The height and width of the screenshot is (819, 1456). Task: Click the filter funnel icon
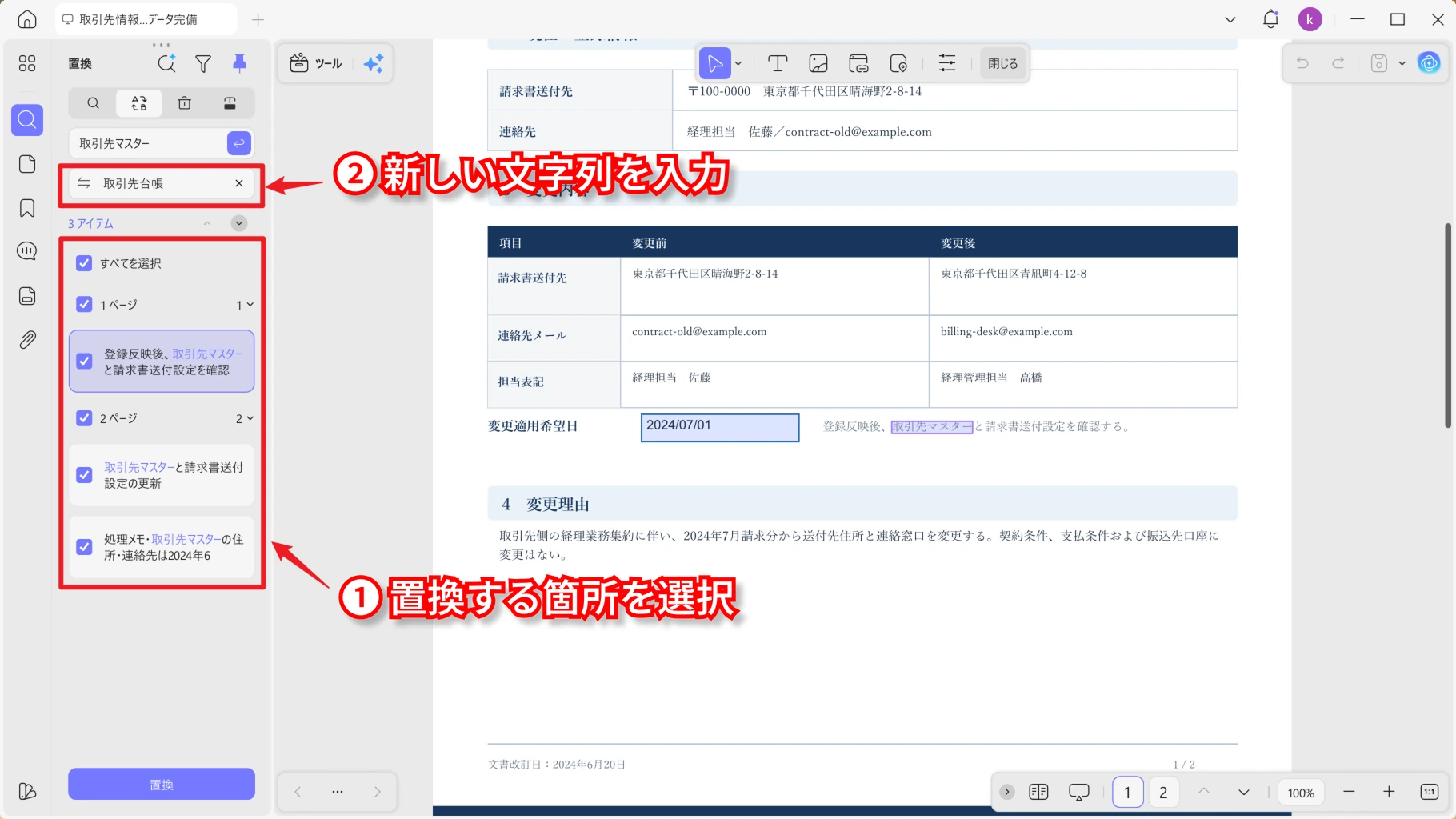203,63
